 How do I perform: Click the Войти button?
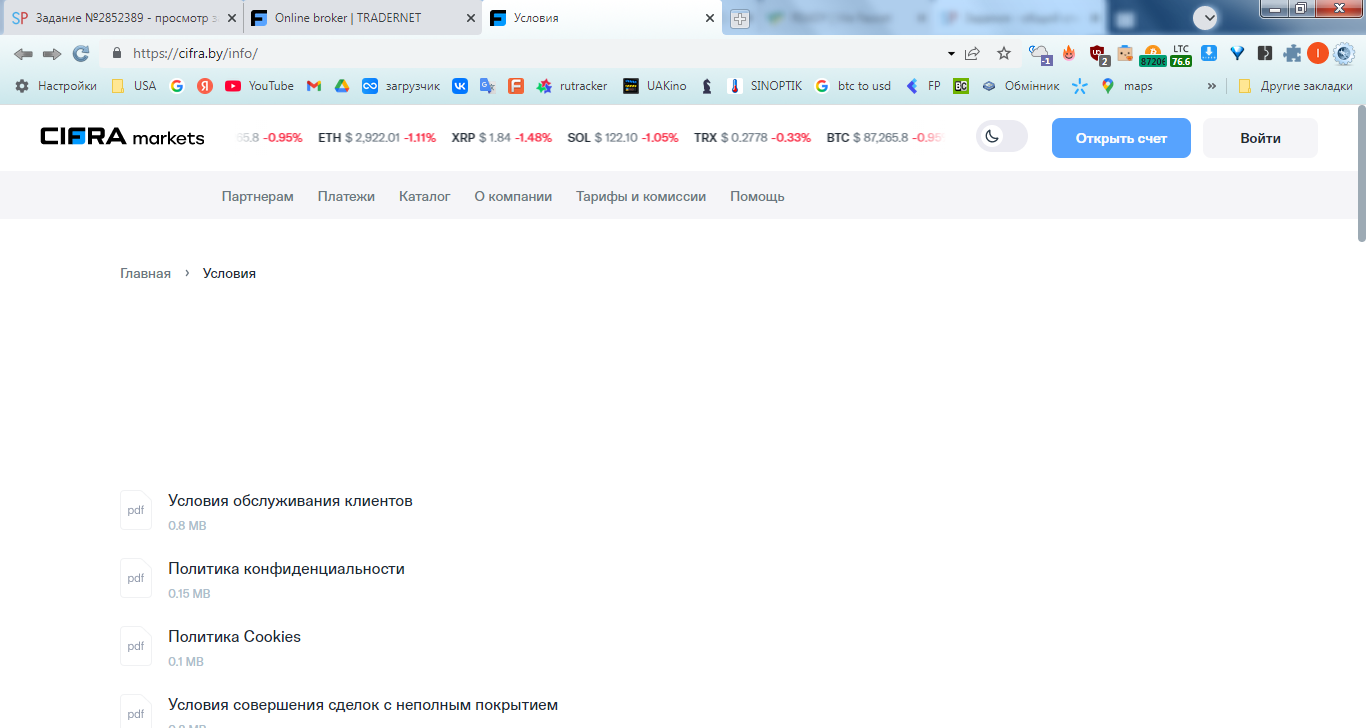[1260, 138]
